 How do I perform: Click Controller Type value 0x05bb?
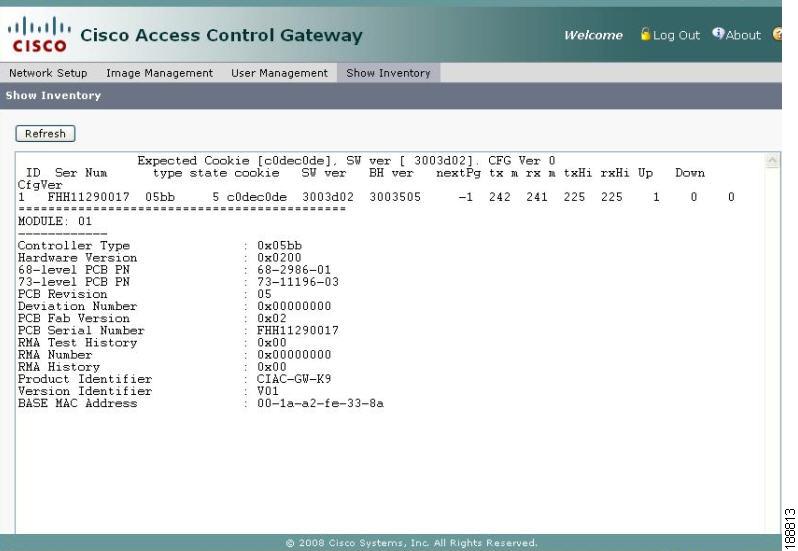[279, 246]
